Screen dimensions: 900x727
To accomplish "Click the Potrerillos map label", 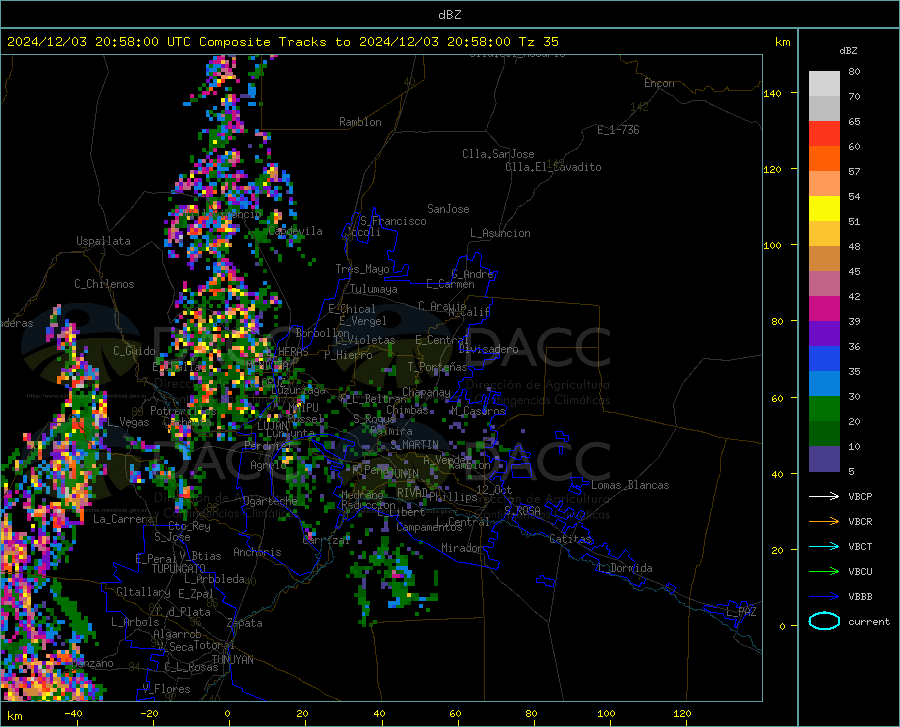I will coord(183,411).
